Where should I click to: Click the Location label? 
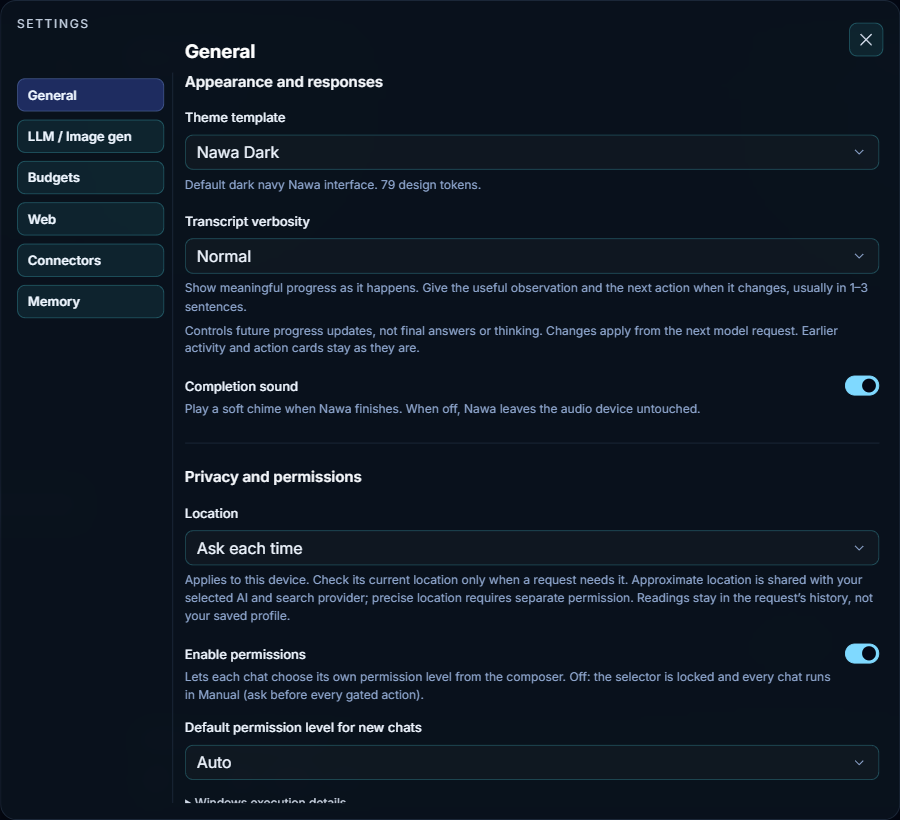pos(211,514)
